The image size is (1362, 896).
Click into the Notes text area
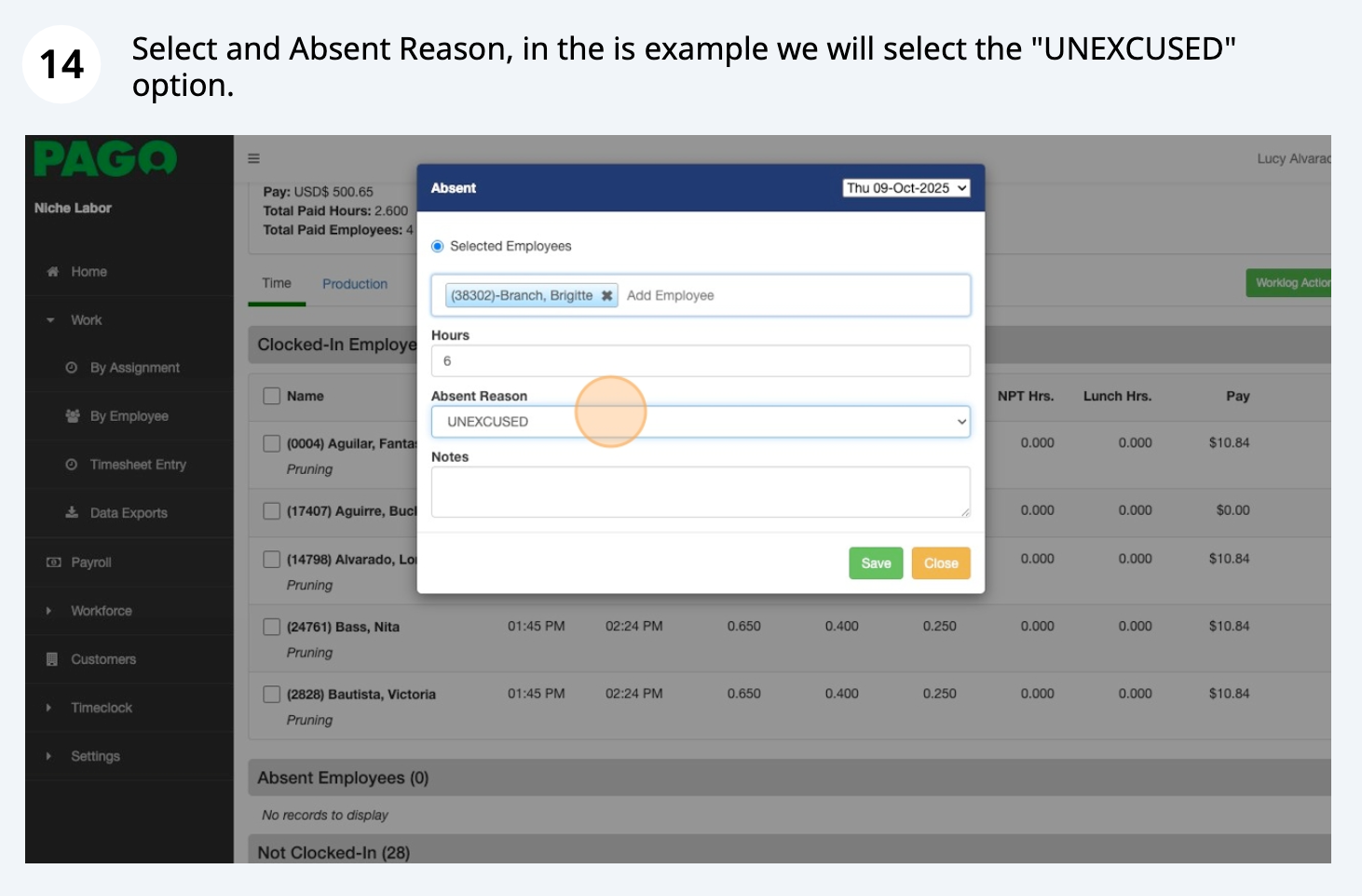pyautogui.click(x=701, y=492)
